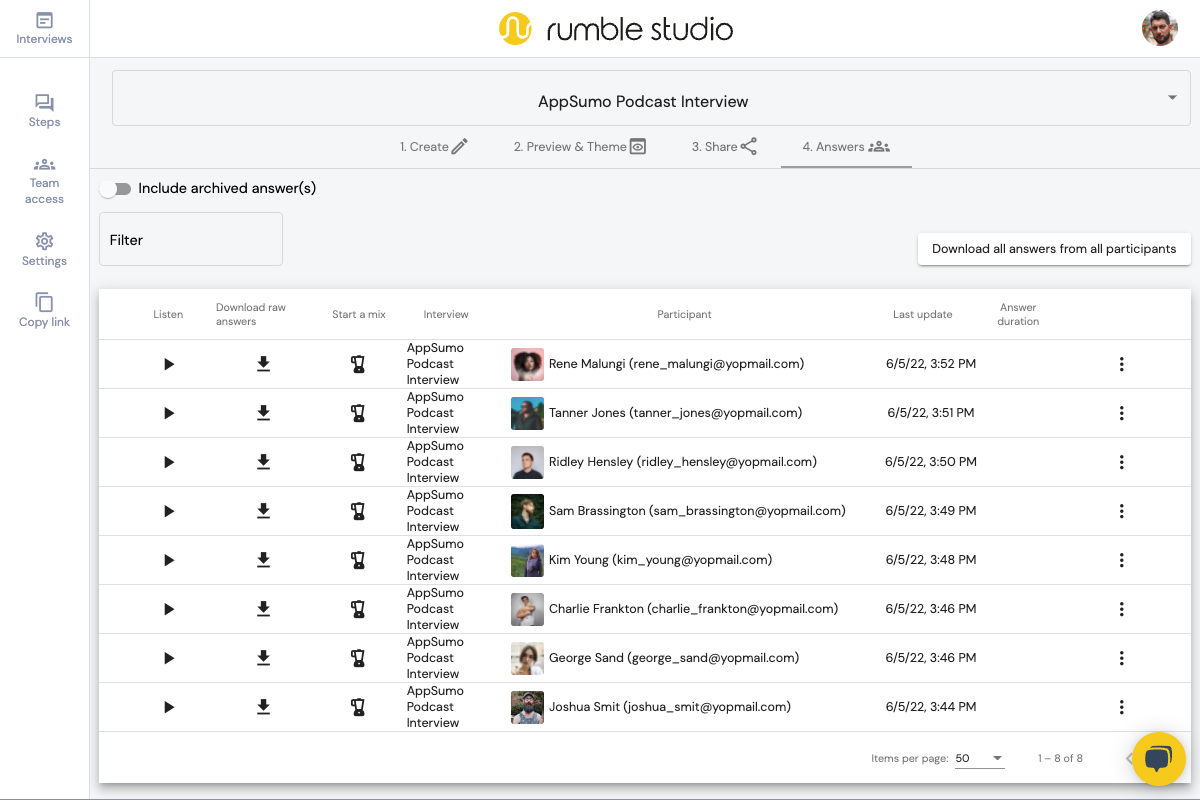Open the three-dot menu for Kim Young

pyautogui.click(x=1121, y=560)
